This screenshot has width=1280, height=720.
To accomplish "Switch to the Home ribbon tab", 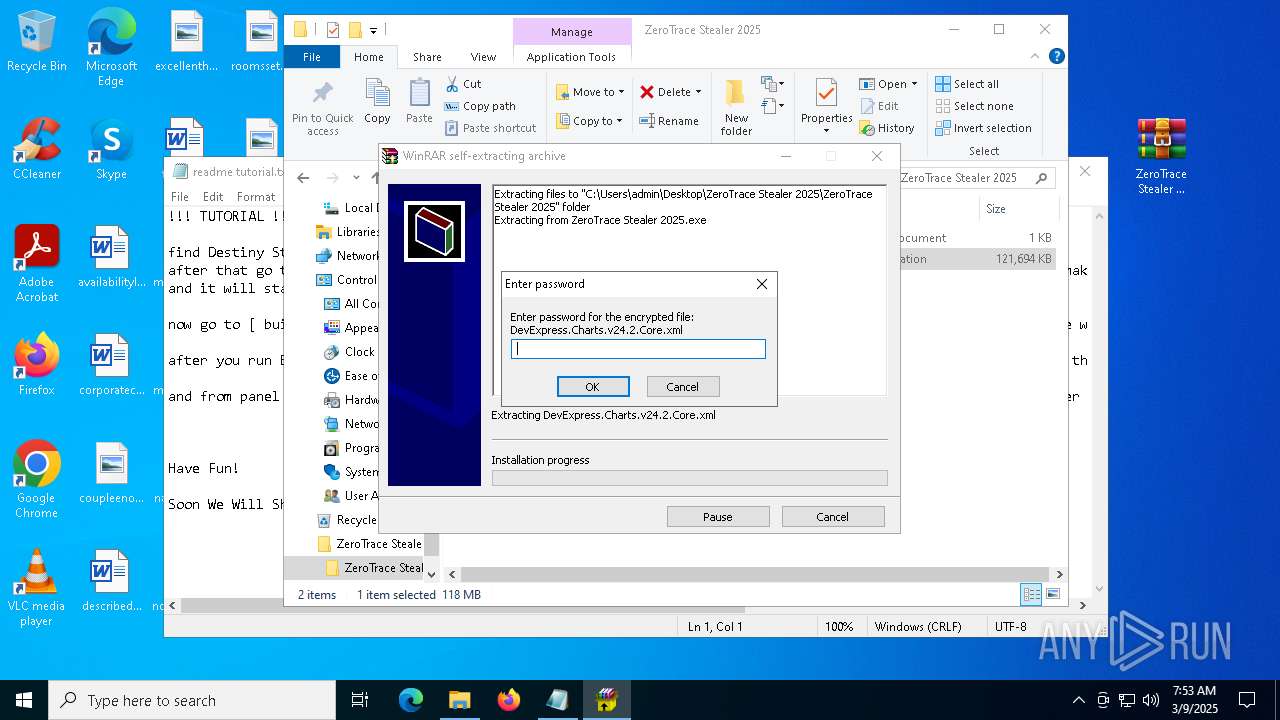I will pos(368,57).
